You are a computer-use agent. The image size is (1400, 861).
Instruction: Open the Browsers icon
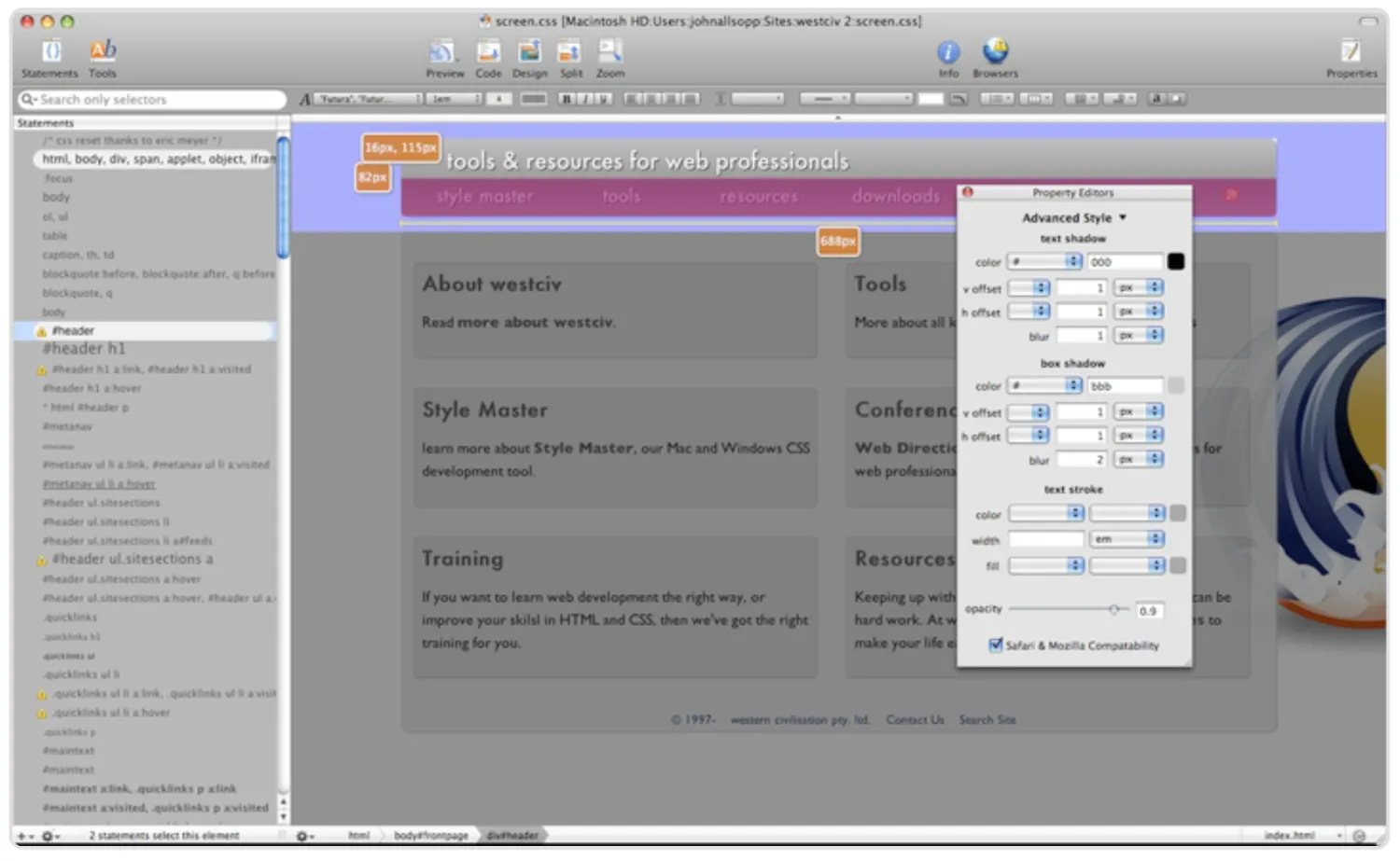[995, 52]
